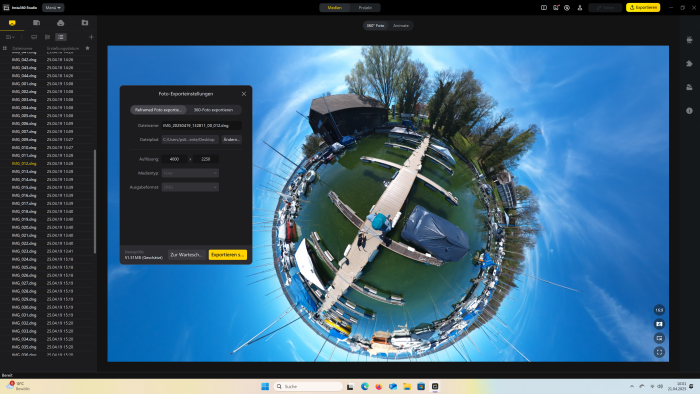
Task: Enter fullscreen preview mode
Action: point(659,352)
